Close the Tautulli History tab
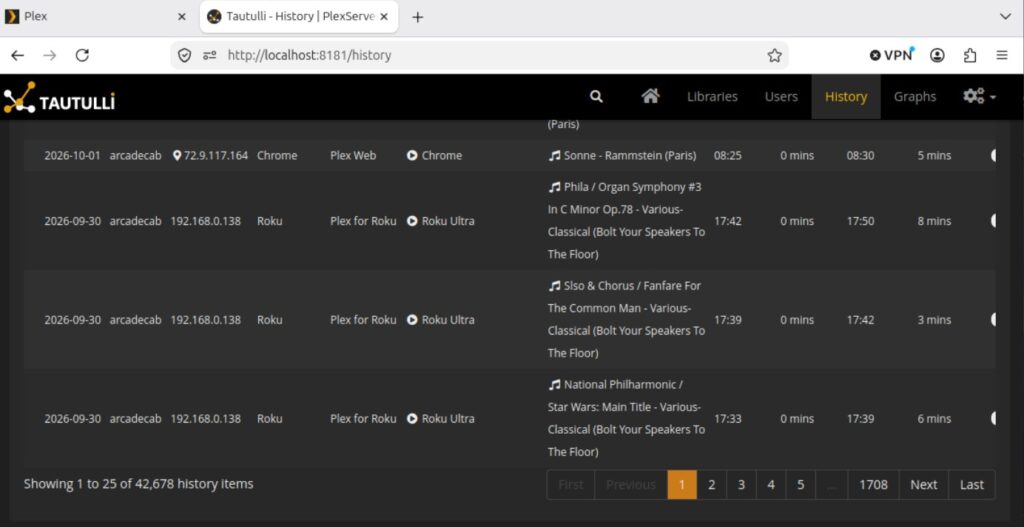The image size is (1024, 527). pyautogui.click(x=384, y=17)
